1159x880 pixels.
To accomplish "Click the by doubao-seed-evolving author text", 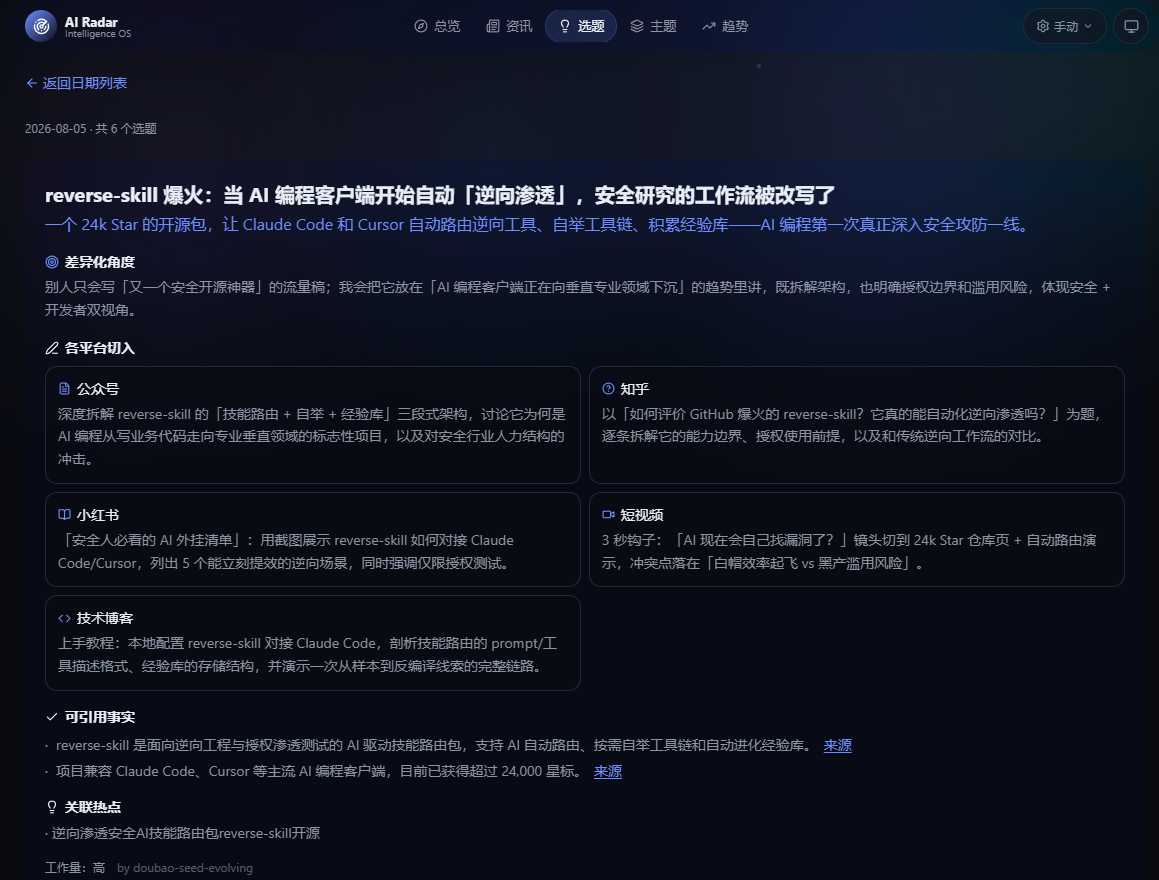I will (x=185, y=868).
